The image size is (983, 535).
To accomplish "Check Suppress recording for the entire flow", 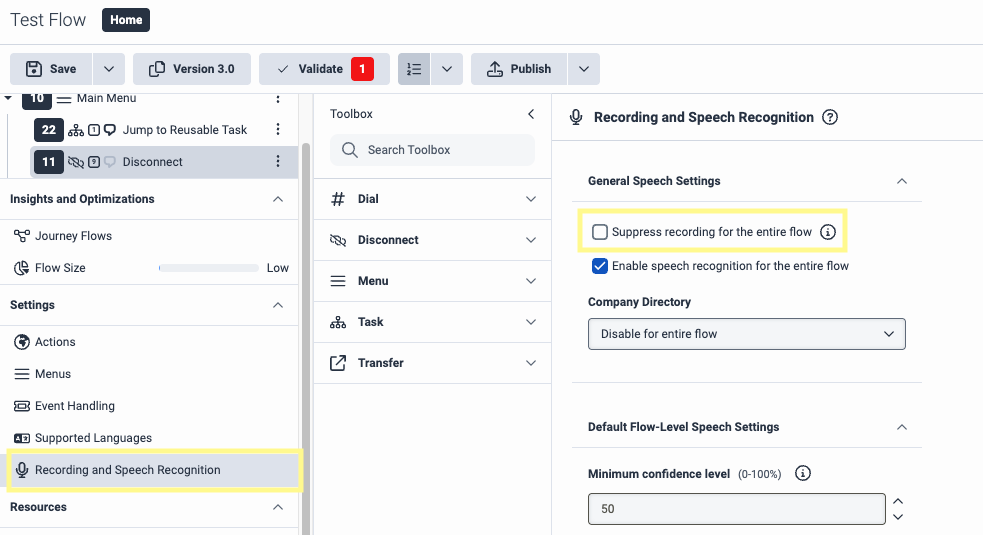I will pos(600,232).
